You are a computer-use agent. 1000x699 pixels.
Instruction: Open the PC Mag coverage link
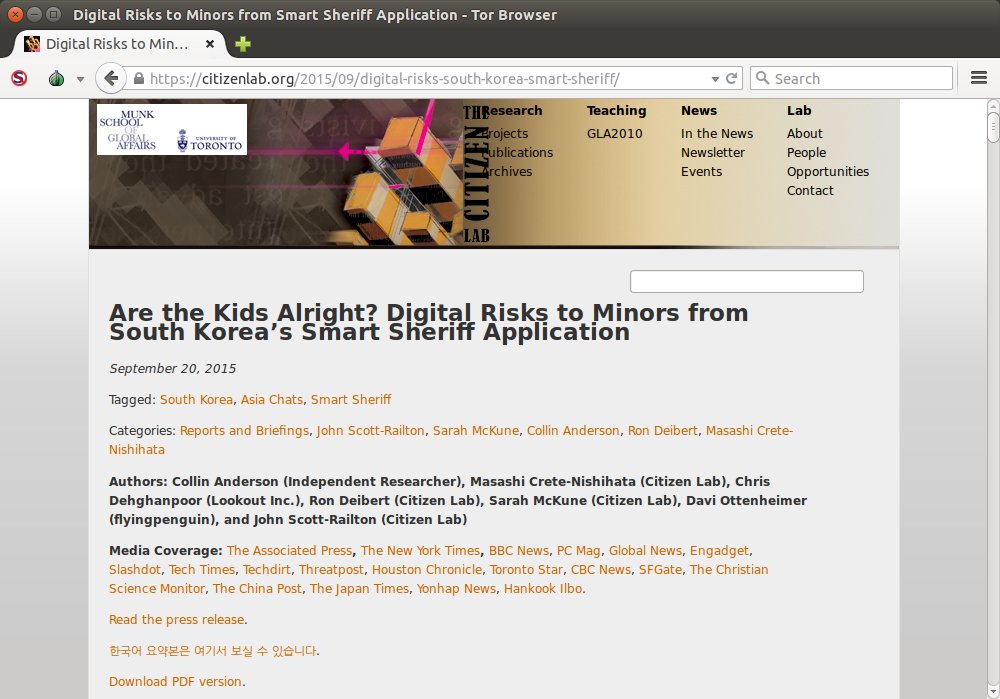578,550
